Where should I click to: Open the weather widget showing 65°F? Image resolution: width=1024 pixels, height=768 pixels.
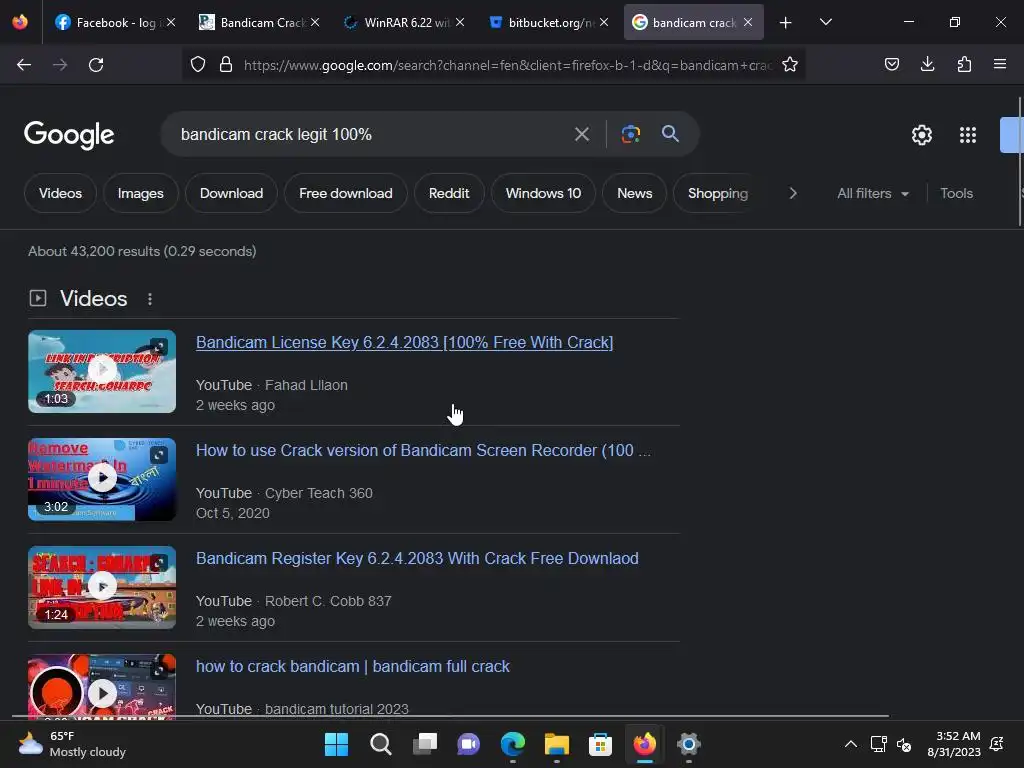72,744
